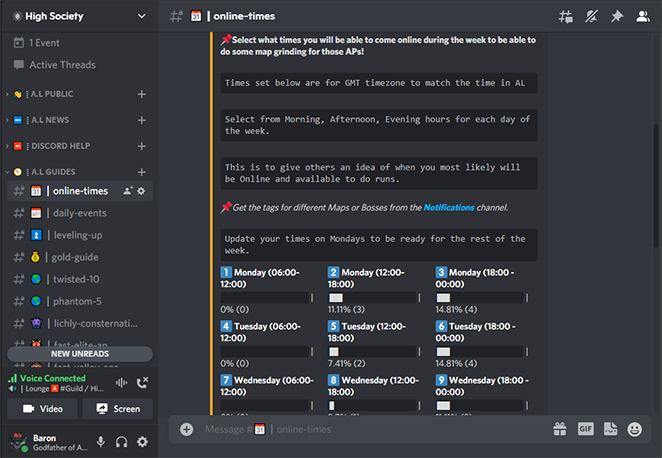662x458 pixels.
Task: Click Monday 12:00-18:00 poll progress bar
Action: [x=374, y=298]
